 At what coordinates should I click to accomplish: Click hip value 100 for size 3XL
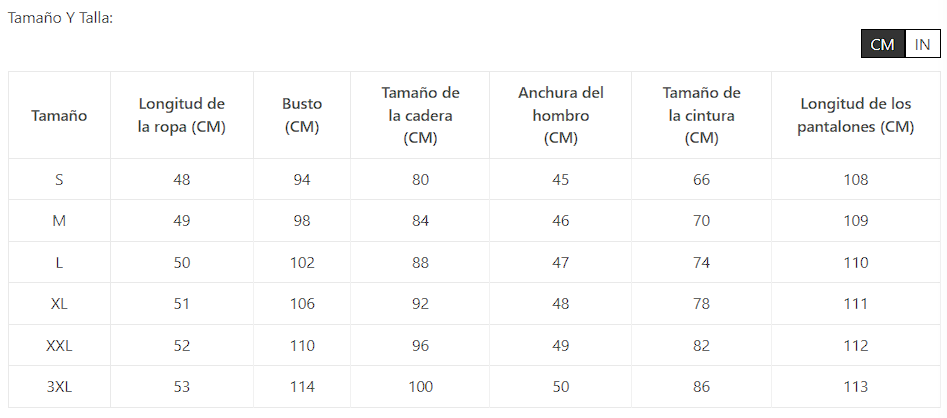[x=420, y=386]
